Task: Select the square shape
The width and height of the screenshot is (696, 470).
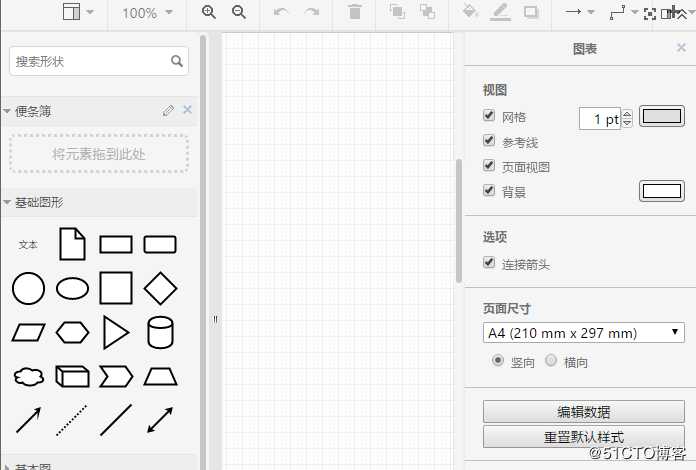Action: point(116,288)
